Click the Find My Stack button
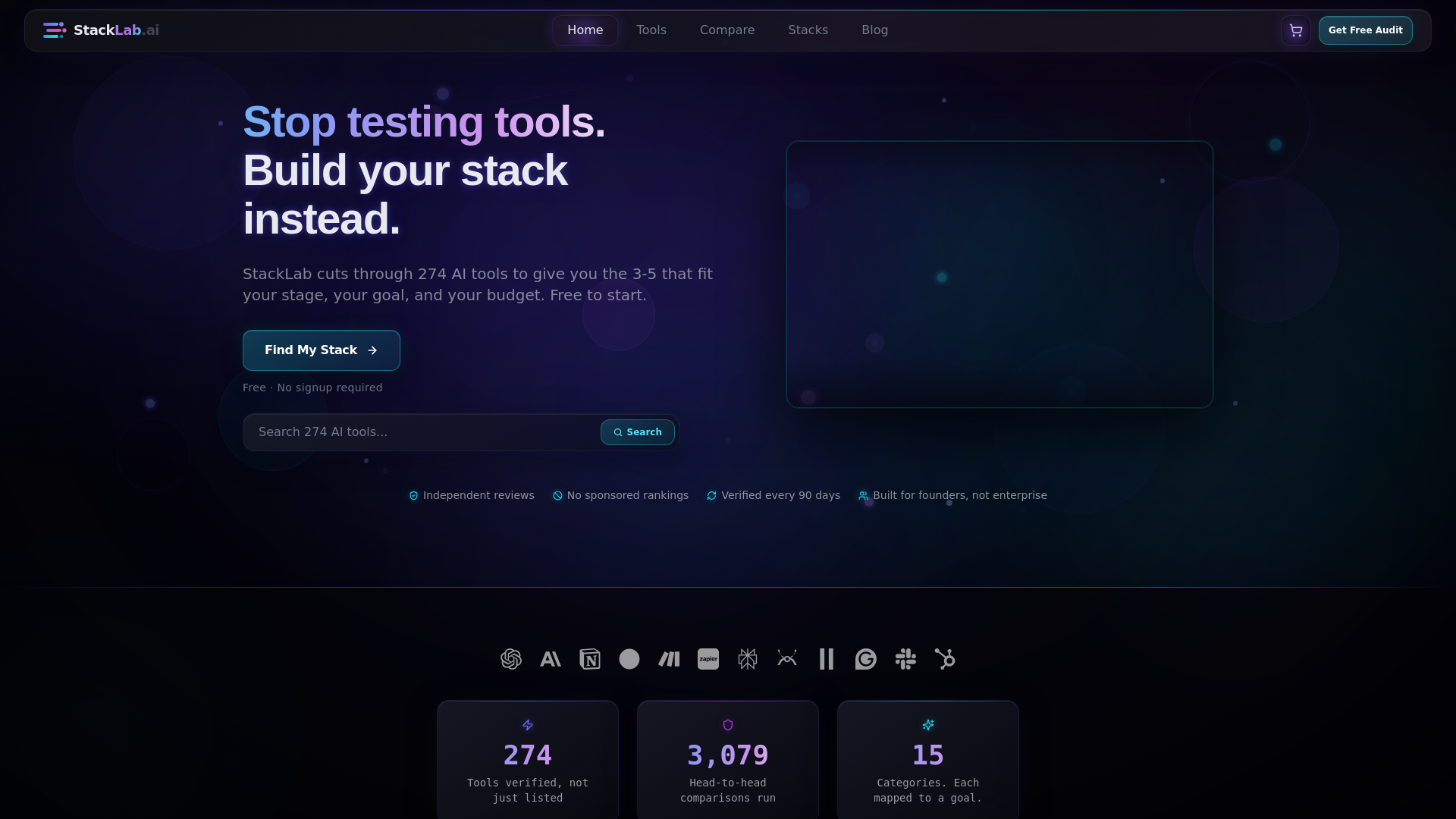This screenshot has width=1456, height=819. tap(322, 350)
